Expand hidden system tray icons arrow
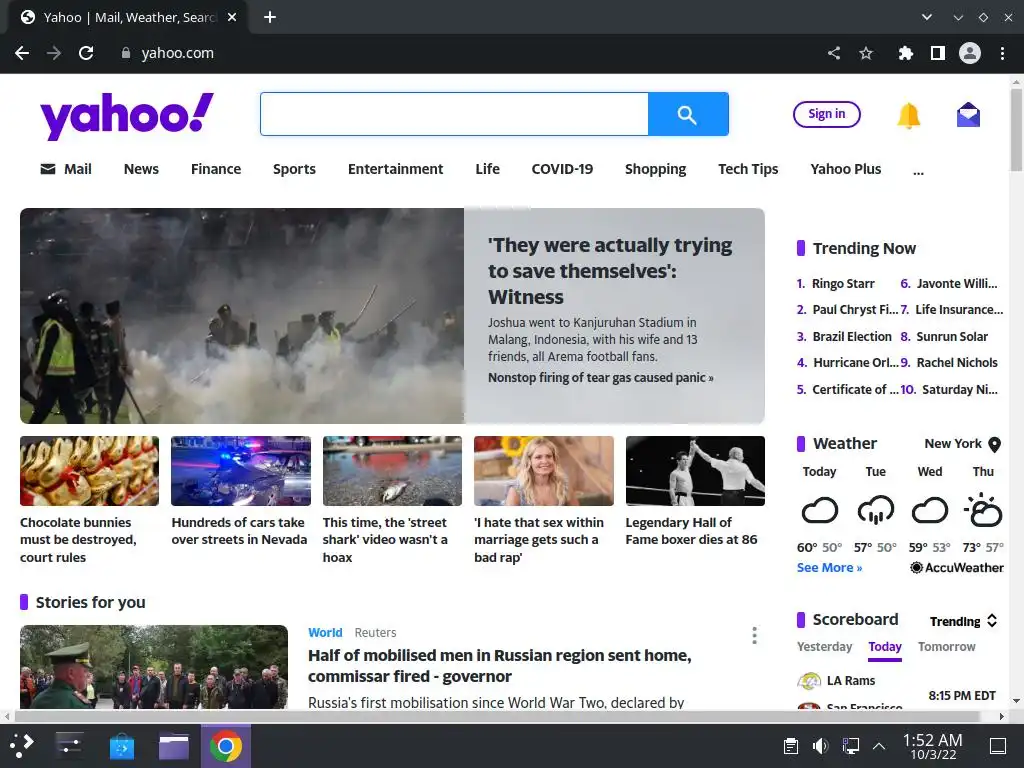Image resolution: width=1024 pixels, height=768 pixels. [x=879, y=746]
